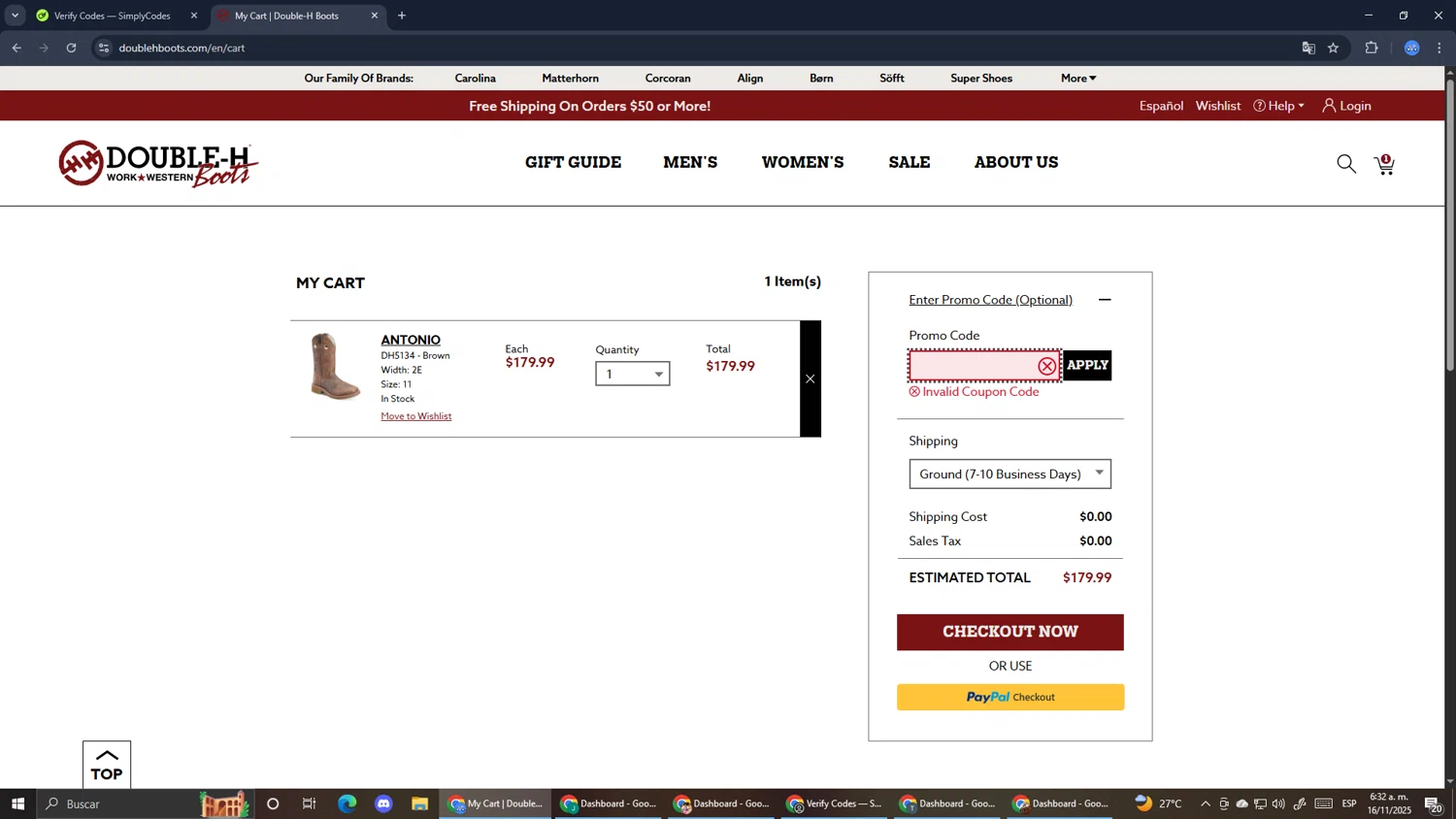The width and height of the screenshot is (1456, 819).
Task: Open the ANTONIO product link
Action: 411,340
